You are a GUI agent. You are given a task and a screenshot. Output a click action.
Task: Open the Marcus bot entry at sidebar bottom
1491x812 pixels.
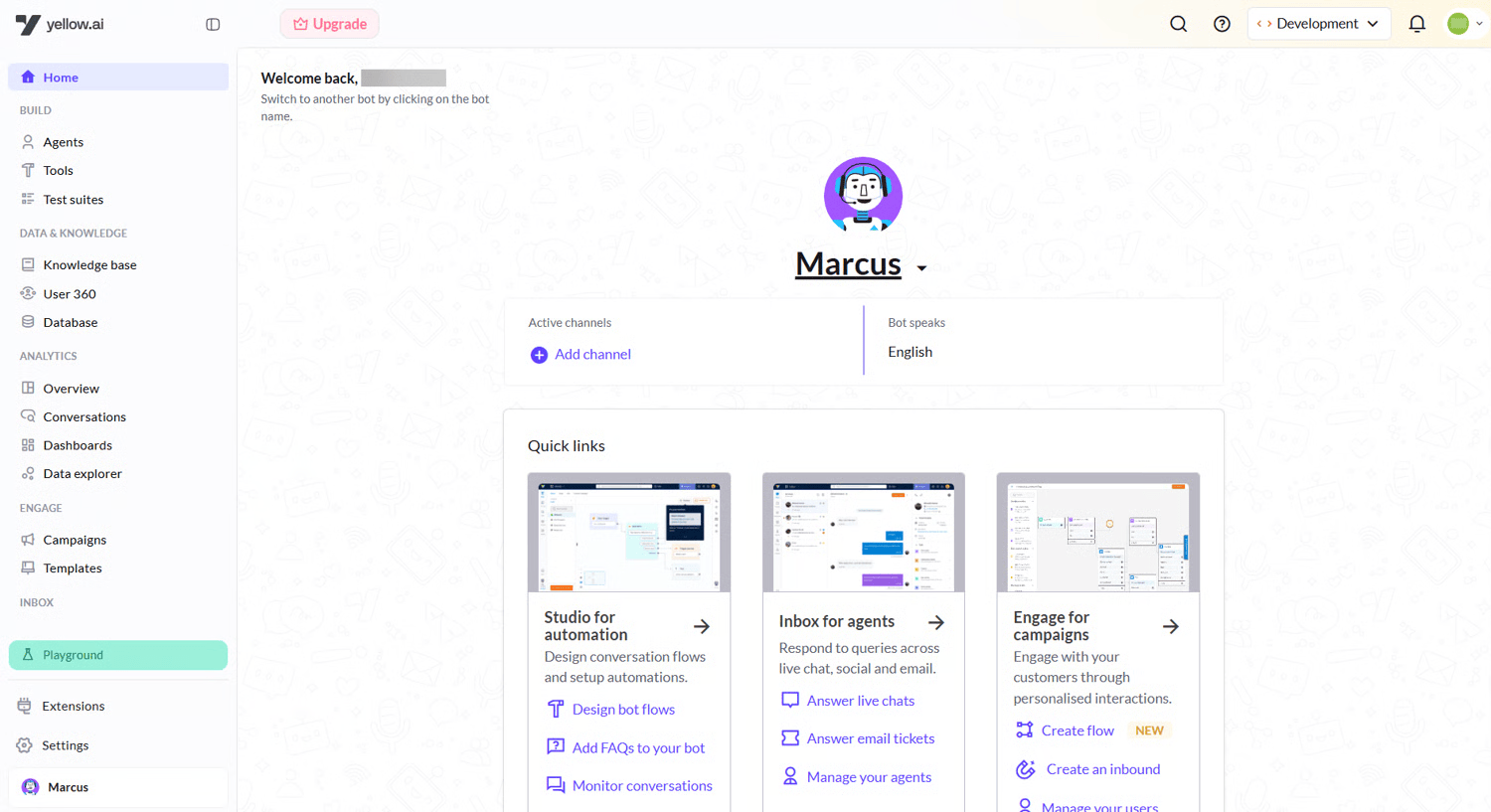(x=118, y=787)
